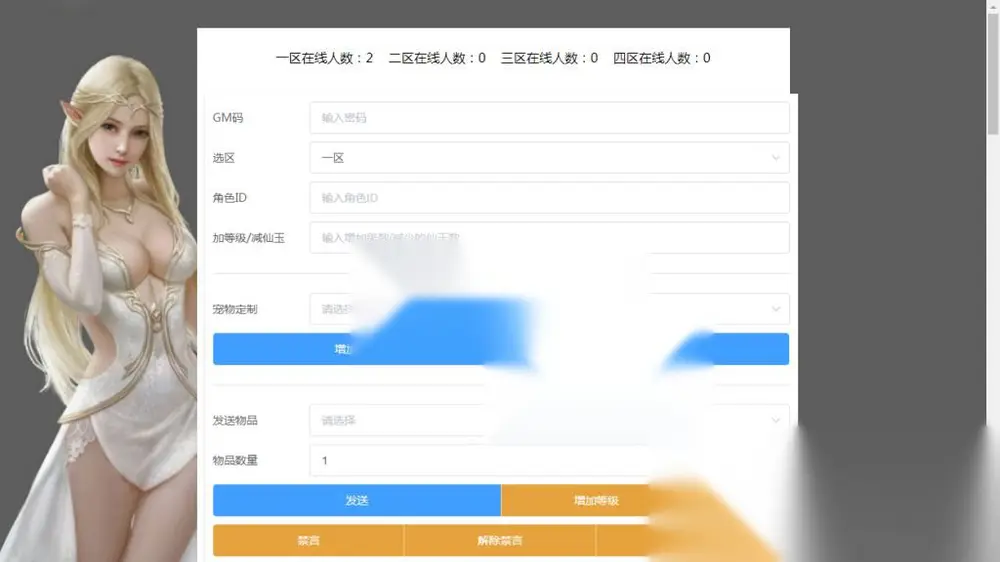The image size is (1000, 562).
Task: Focus the 角色ID input field
Action: tap(549, 198)
